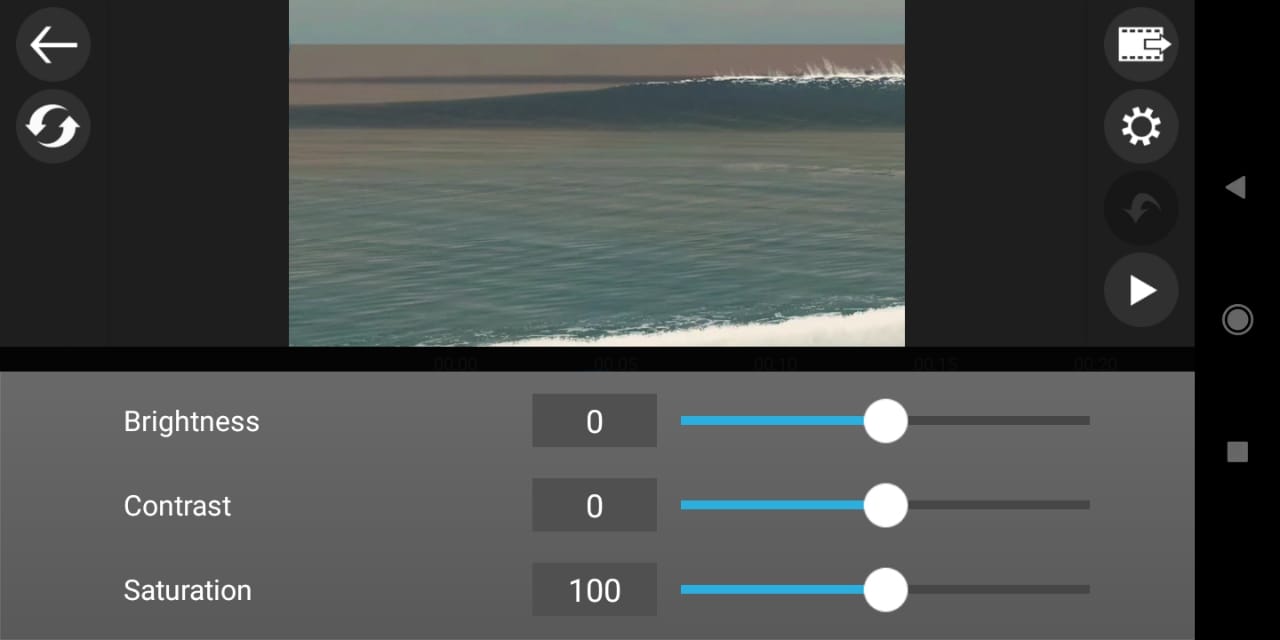Image resolution: width=1280 pixels, height=640 pixels.
Task: Select the Brightness value field
Action: coord(594,421)
